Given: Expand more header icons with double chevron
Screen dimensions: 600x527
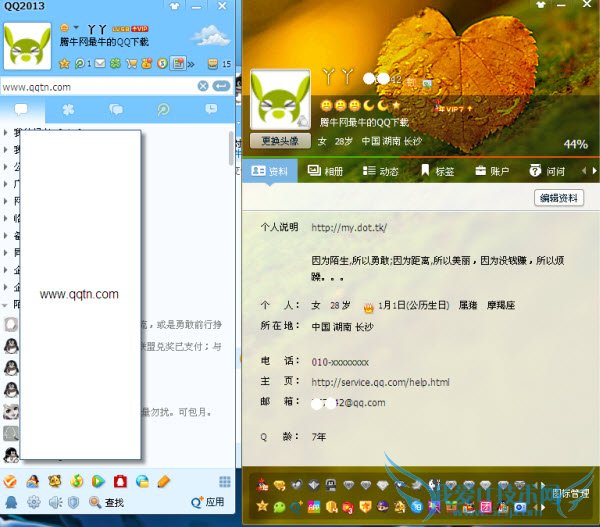Looking at the screenshot, I should 191,64.
